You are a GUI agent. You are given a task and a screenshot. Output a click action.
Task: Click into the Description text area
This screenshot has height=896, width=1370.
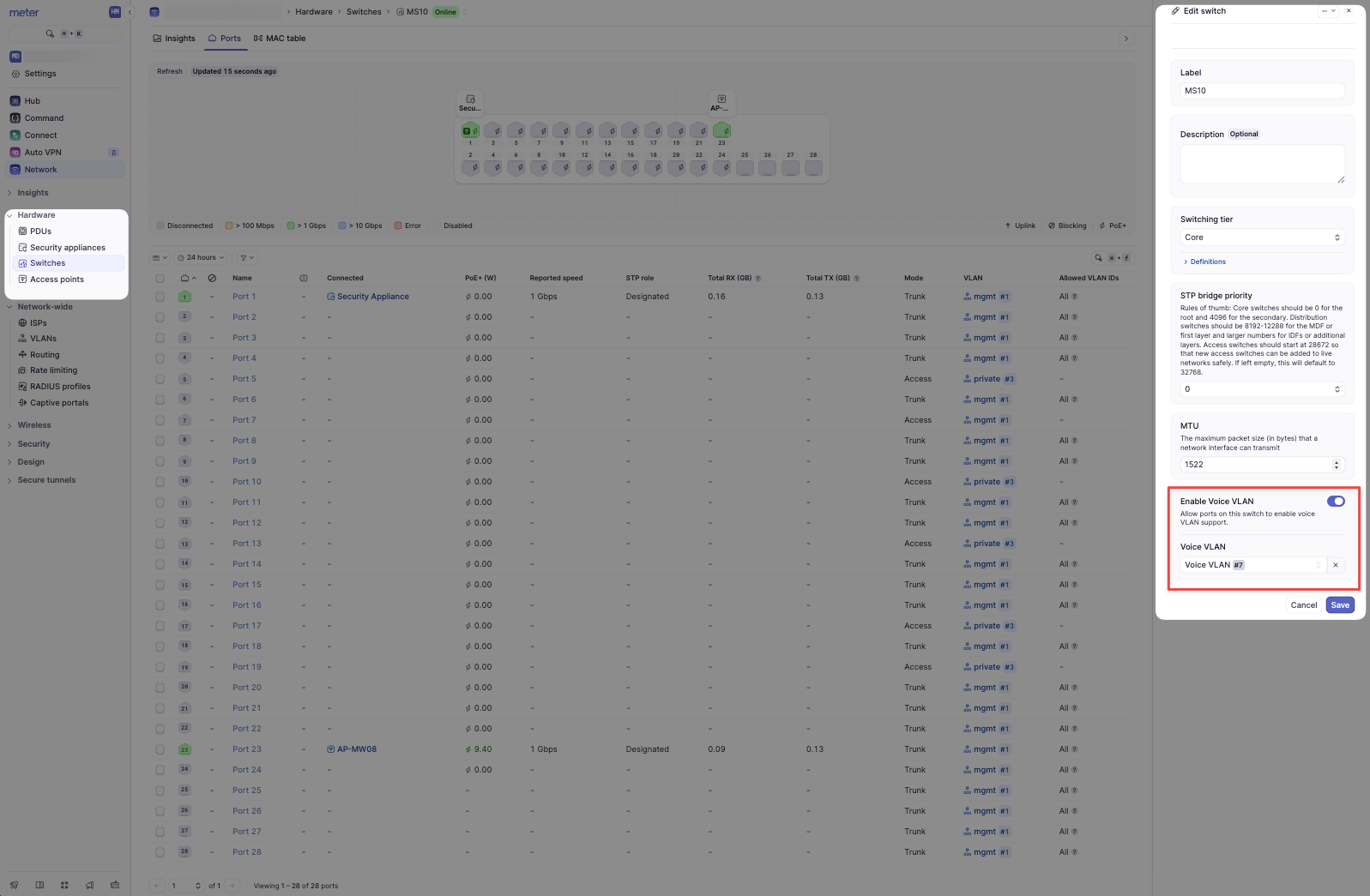tap(1262, 164)
